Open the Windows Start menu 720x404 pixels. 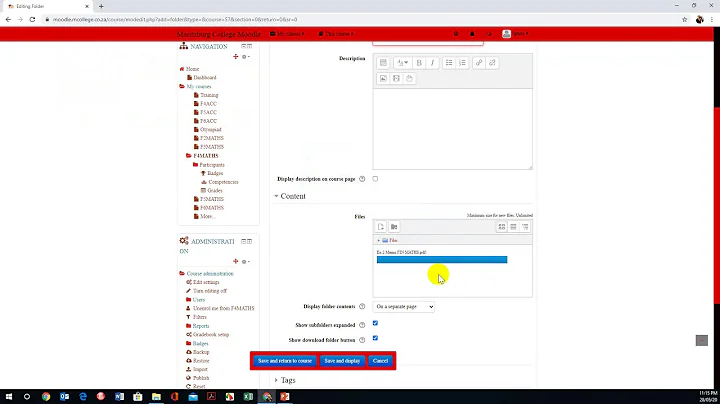coord(9,397)
